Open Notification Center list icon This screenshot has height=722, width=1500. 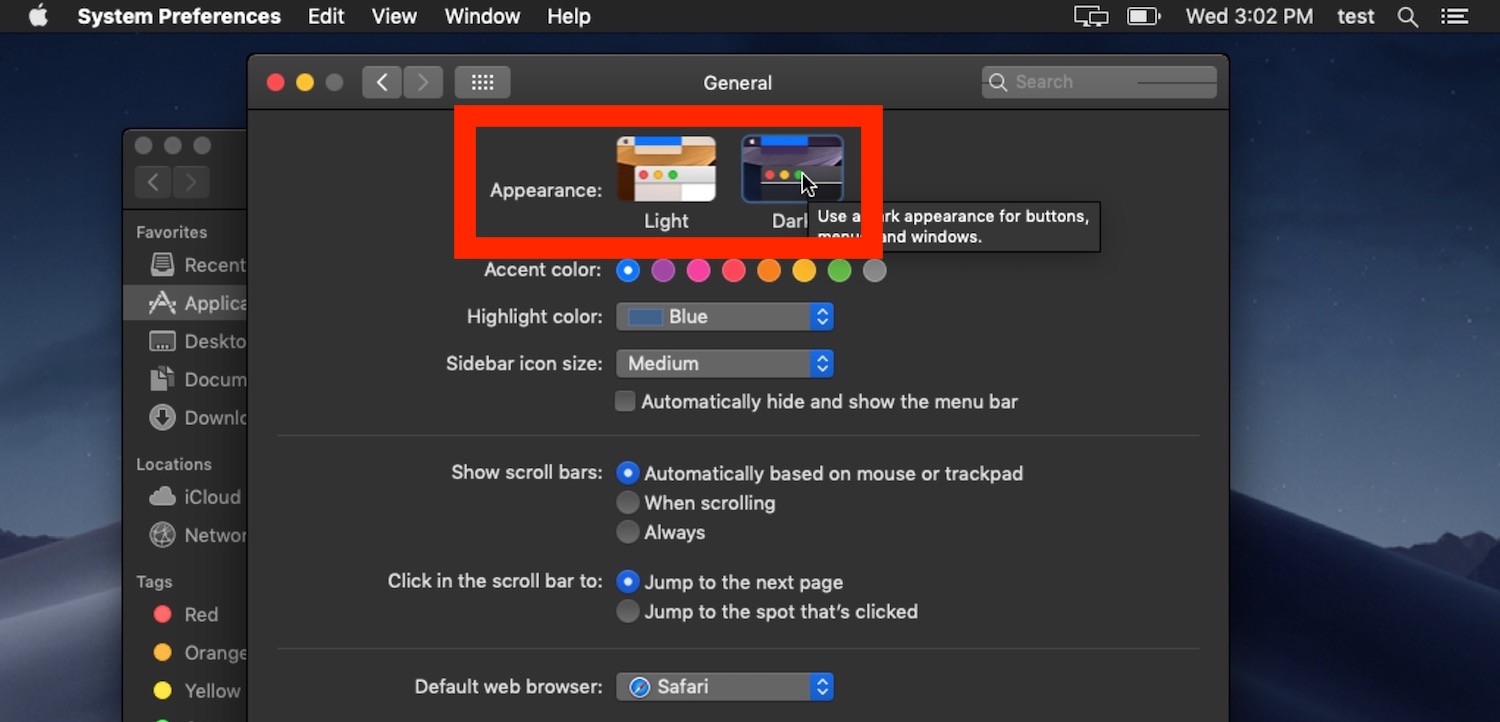[1455, 17]
